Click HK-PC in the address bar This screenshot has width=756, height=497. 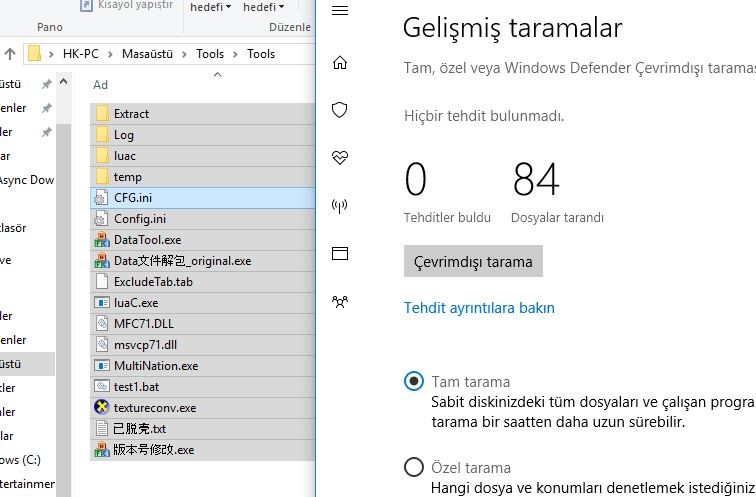point(81,54)
